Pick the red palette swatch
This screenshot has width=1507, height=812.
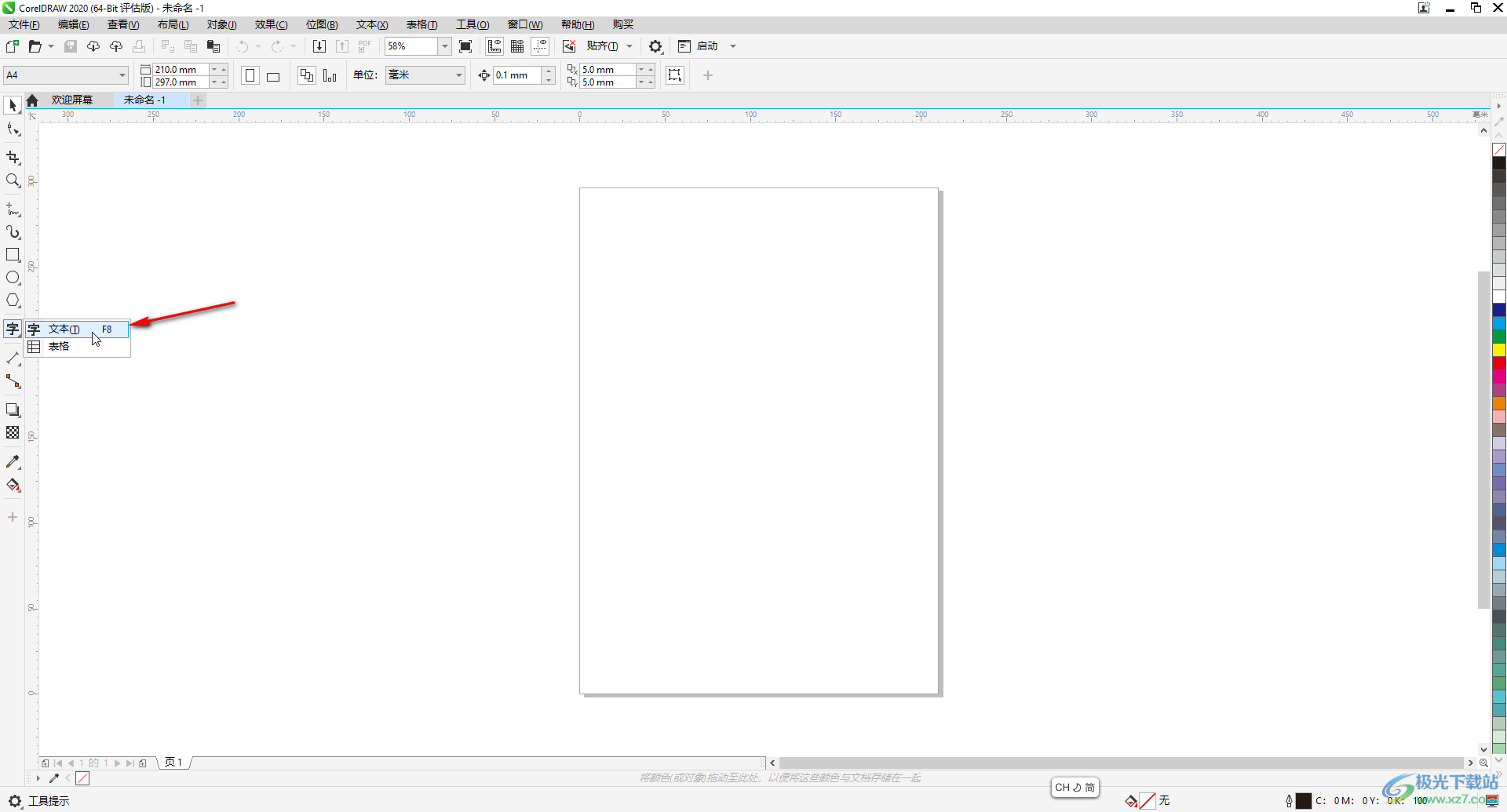pyautogui.click(x=1499, y=363)
